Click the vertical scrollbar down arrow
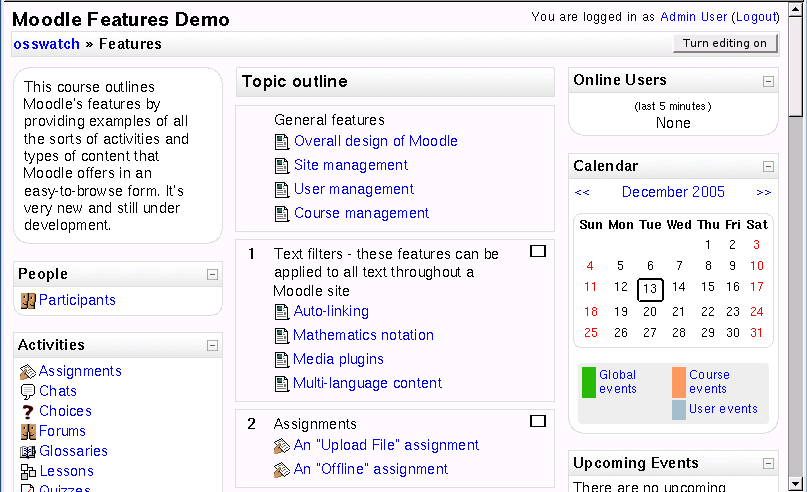This screenshot has width=807, height=492. click(796, 484)
